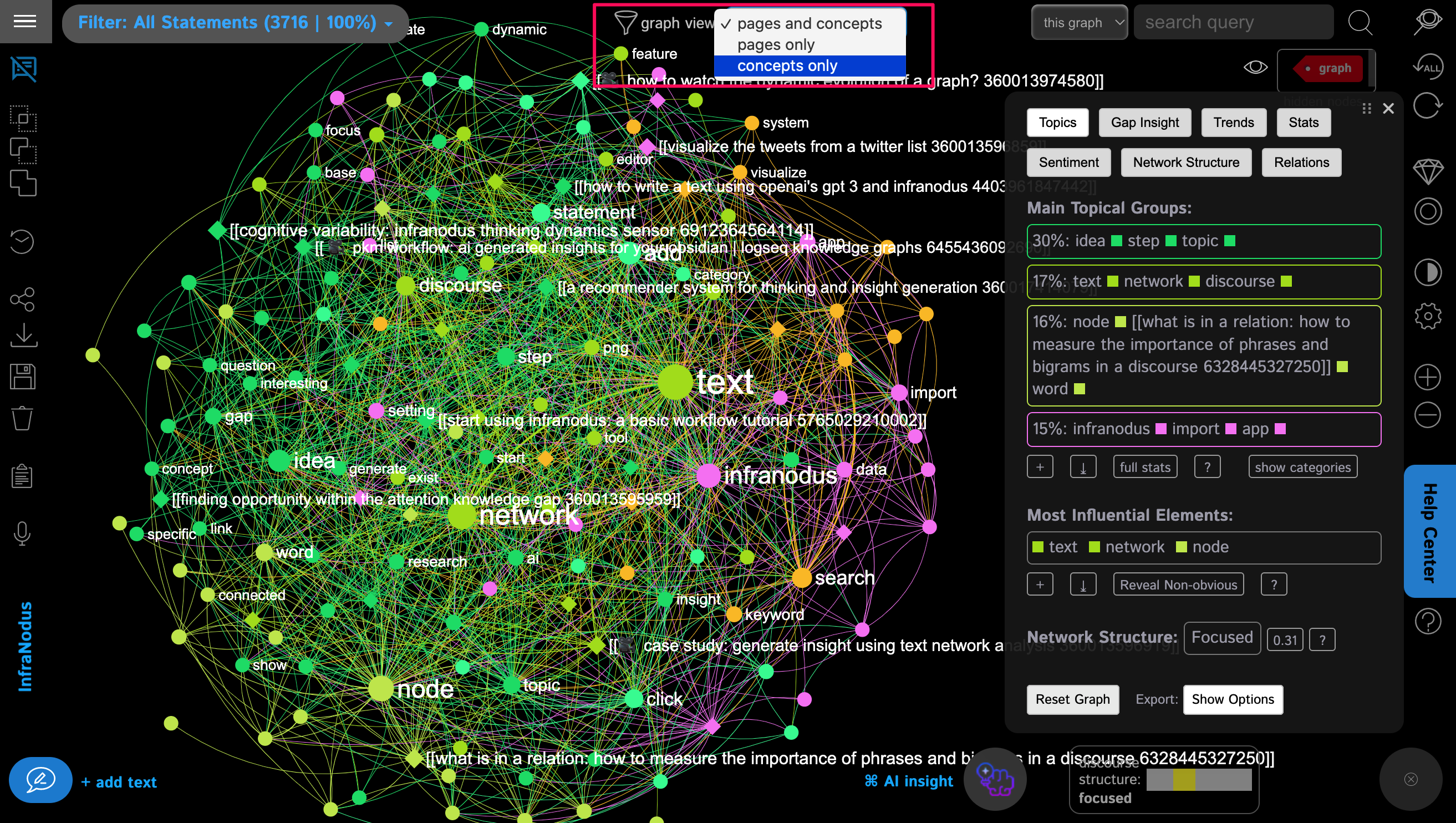Click the double circle icon in right sidebar
Viewport: 1456px width, 823px height.
tap(1428, 211)
